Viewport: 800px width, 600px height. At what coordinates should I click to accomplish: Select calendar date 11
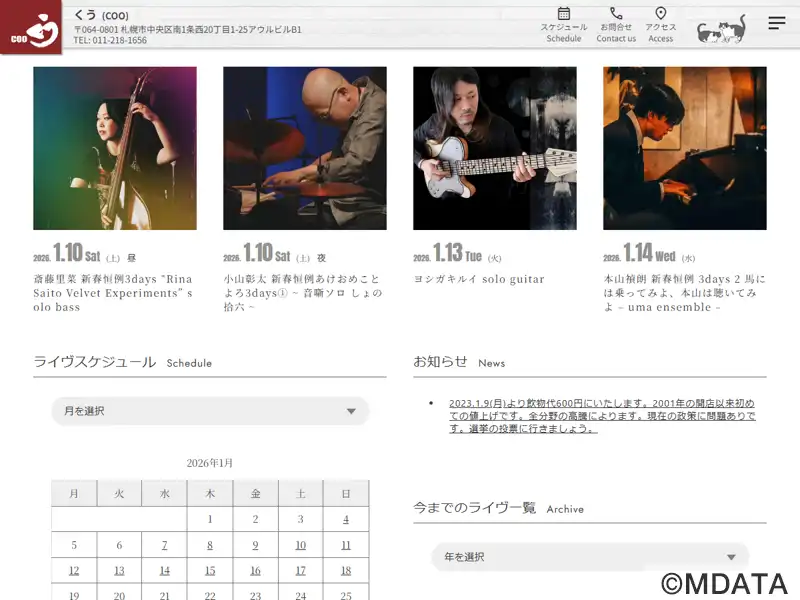346,545
